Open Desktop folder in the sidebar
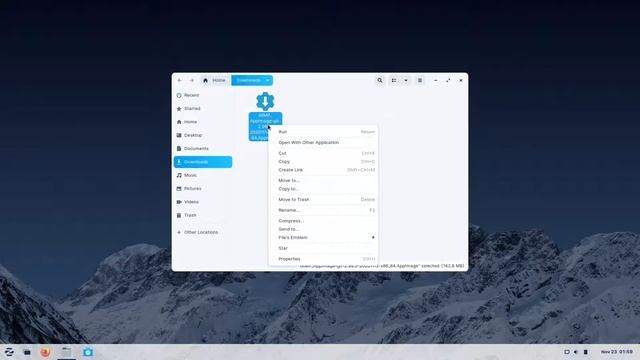Screen dimensions: 640x360 pos(203,135)
